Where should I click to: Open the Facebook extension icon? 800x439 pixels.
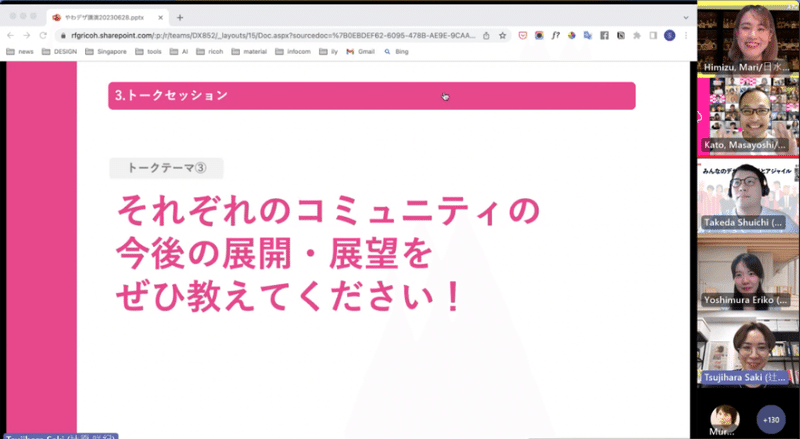(604, 35)
